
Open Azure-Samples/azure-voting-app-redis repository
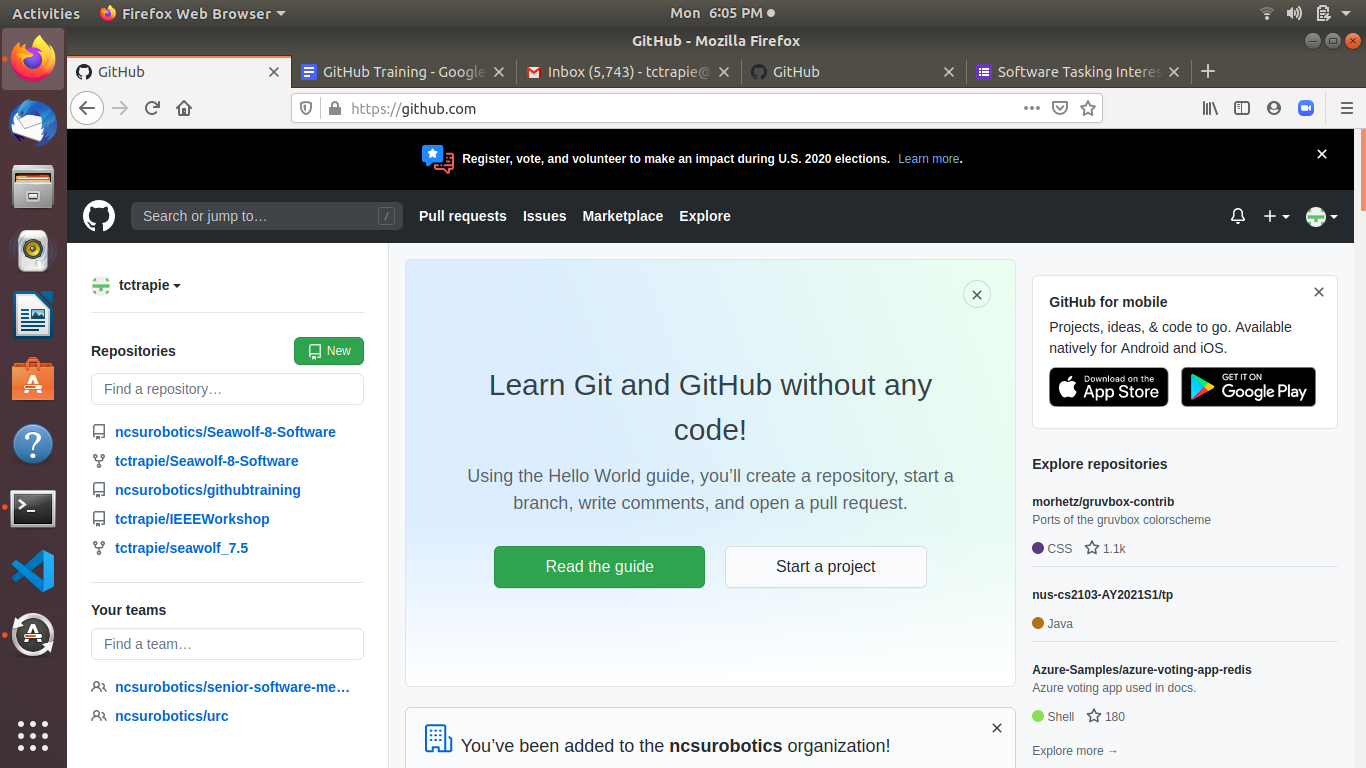coord(1142,670)
